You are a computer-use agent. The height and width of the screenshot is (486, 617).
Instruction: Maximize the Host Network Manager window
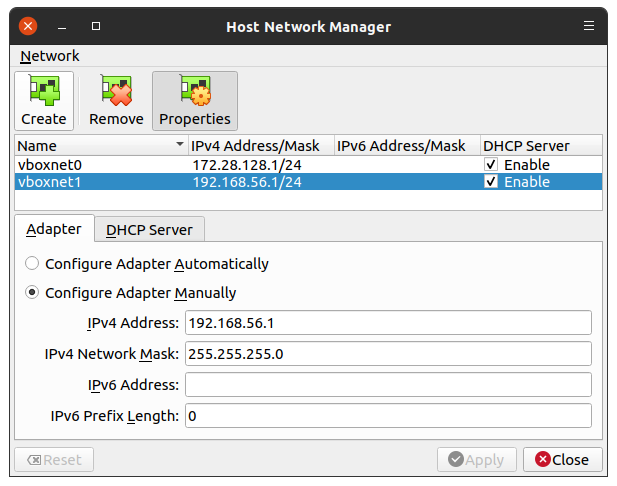click(x=95, y=26)
